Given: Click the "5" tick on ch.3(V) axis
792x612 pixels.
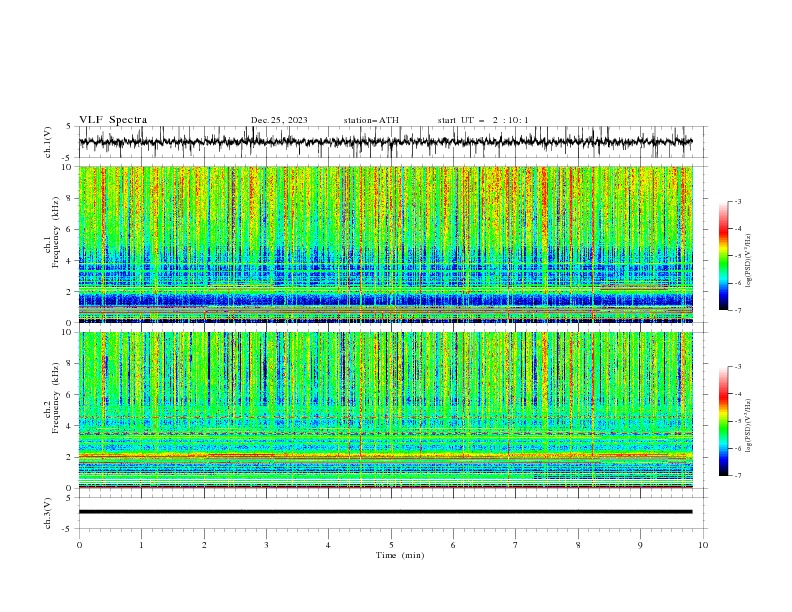Looking at the screenshot, I should coord(70,498).
